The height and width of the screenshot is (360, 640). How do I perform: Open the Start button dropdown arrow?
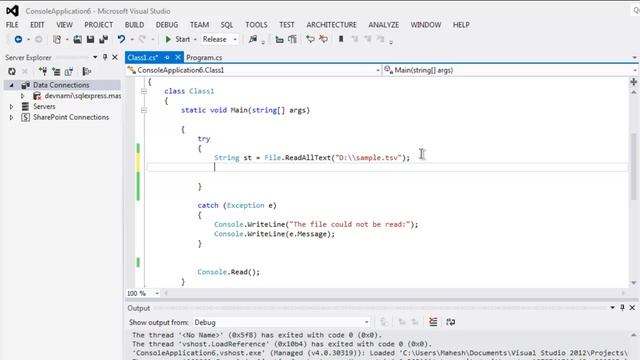coord(195,40)
